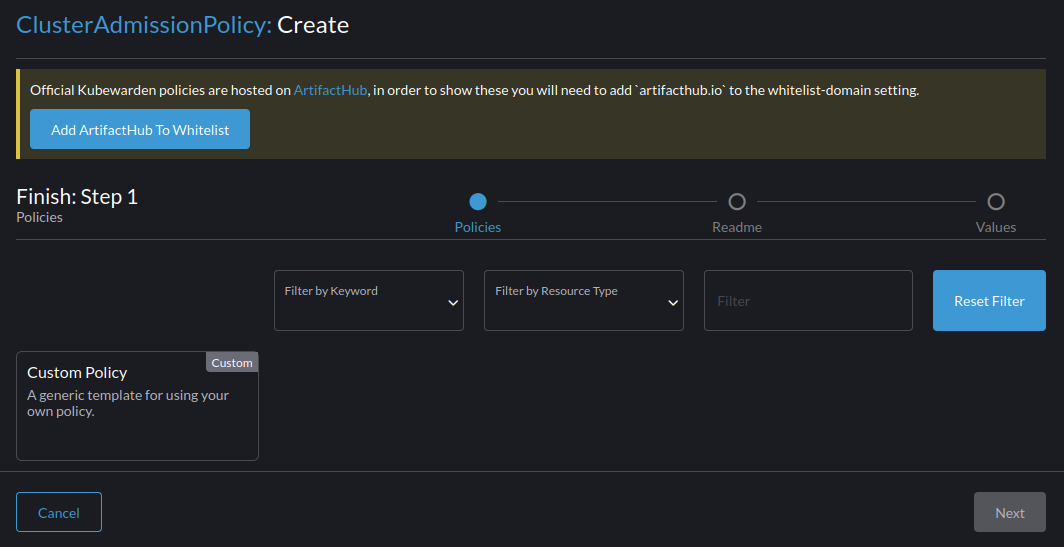Focus the Filter text input field
The height and width of the screenshot is (547, 1064).
click(808, 300)
